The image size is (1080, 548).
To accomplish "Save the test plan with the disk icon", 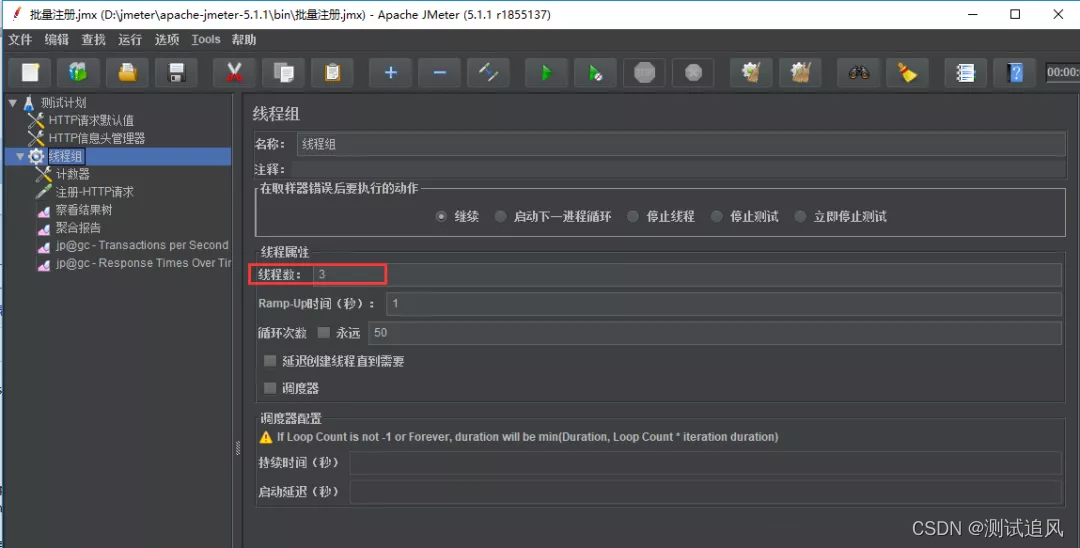I will (x=176, y=72).
